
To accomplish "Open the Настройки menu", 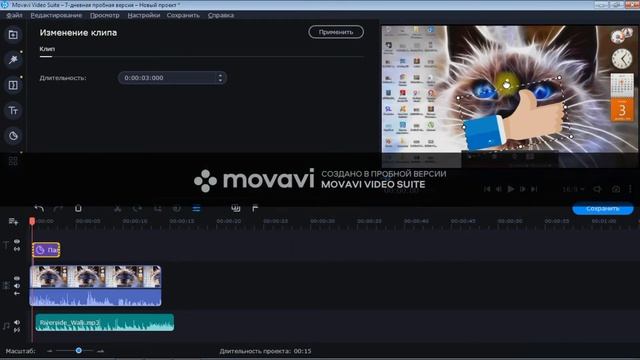I will 144,15.
